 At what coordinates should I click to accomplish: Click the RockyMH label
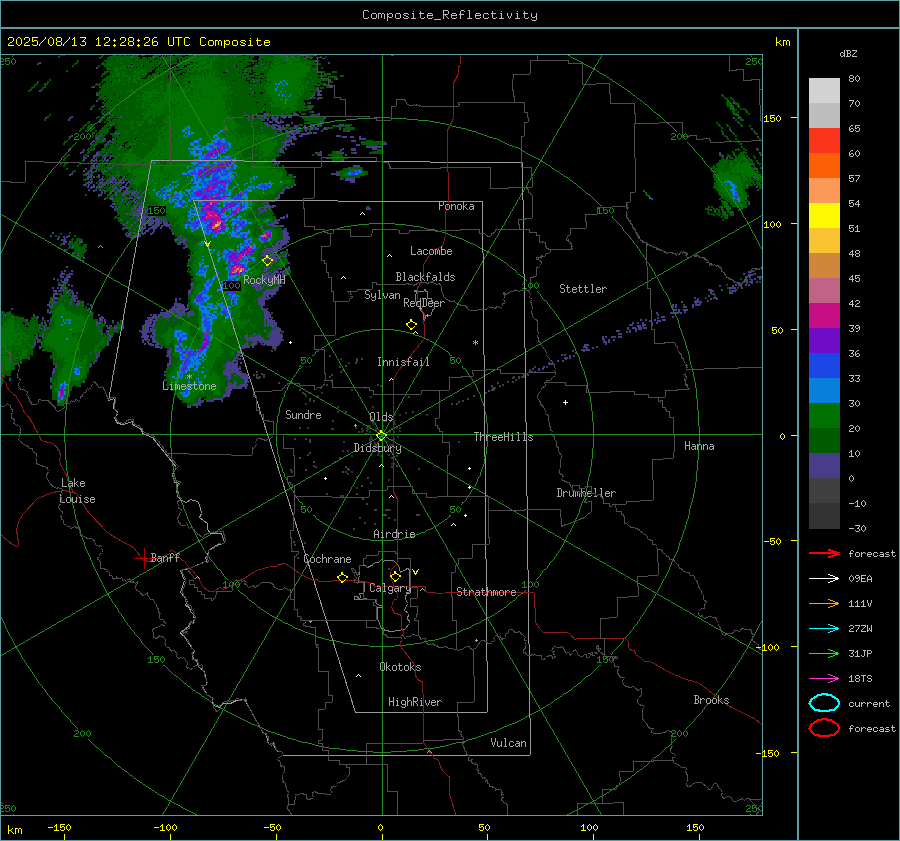coord(264,280)
